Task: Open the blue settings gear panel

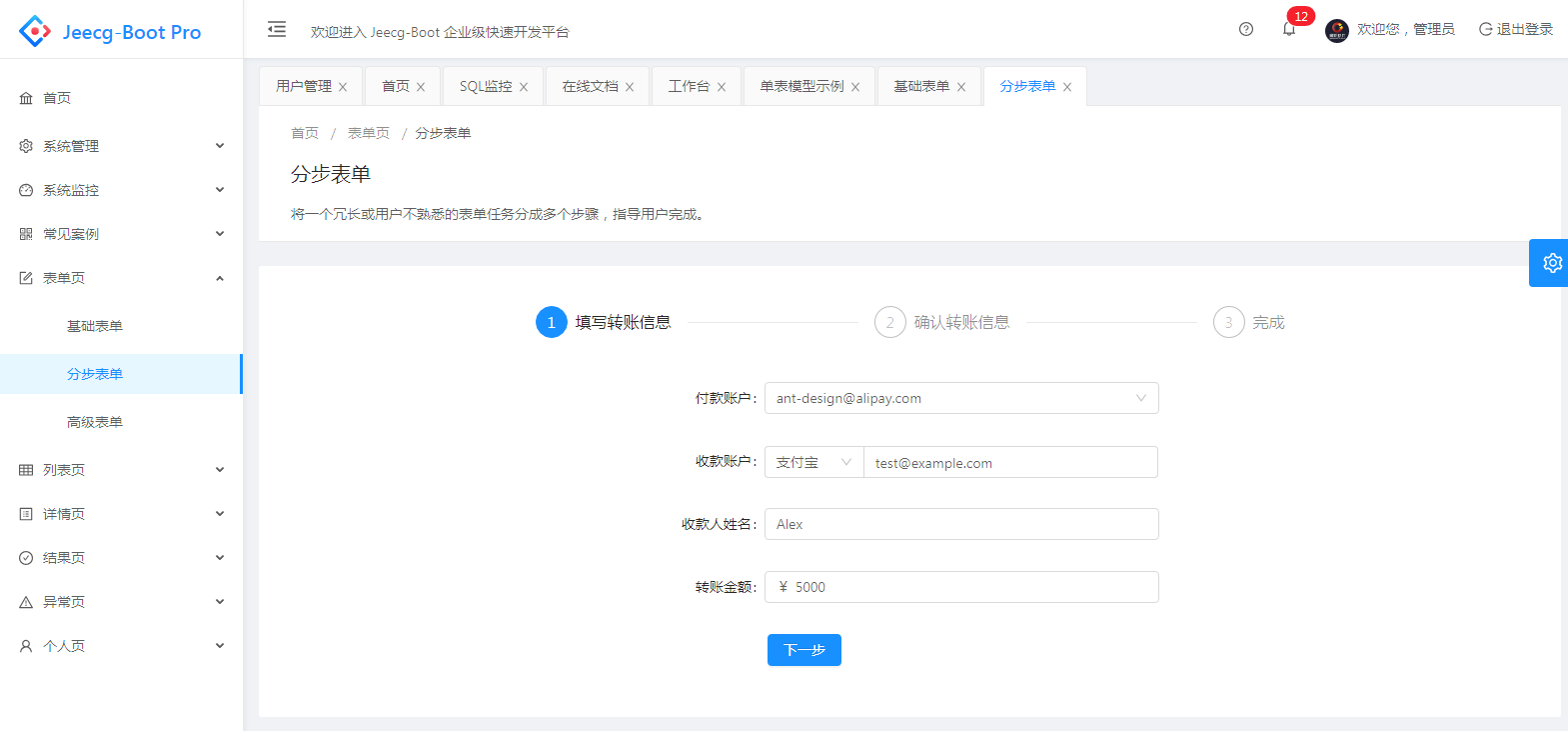Action: tap(1550, 263)
